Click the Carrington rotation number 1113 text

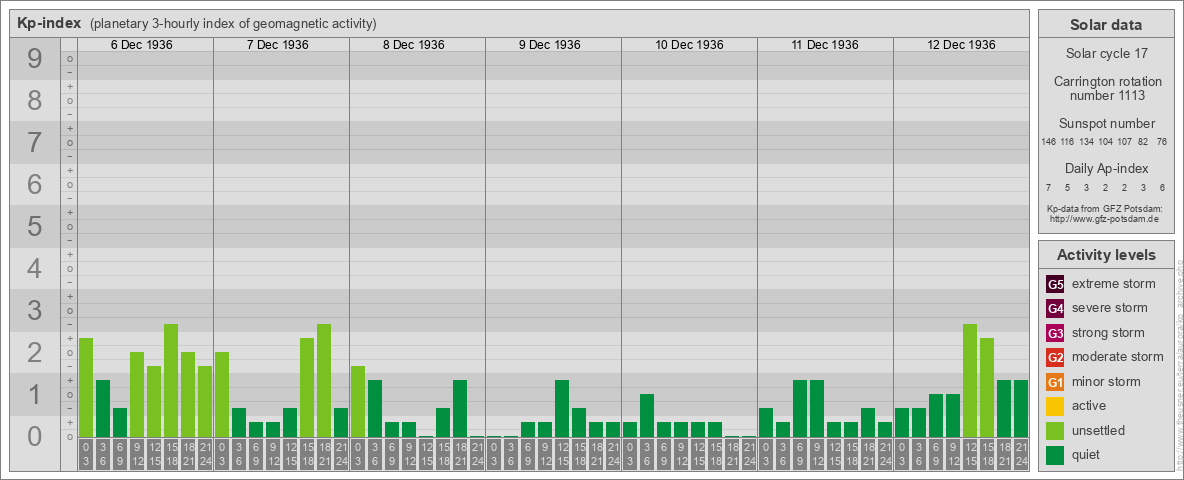click(x=1107, y=88)
